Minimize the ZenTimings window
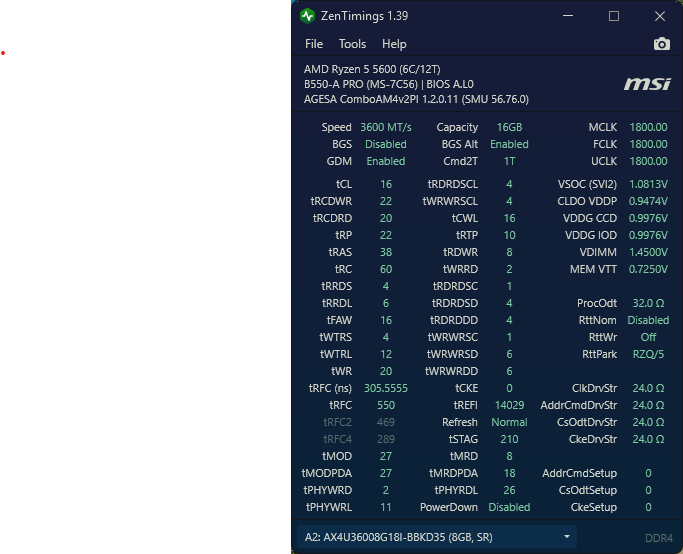This screenshot has width=683, height=554. 568,16
